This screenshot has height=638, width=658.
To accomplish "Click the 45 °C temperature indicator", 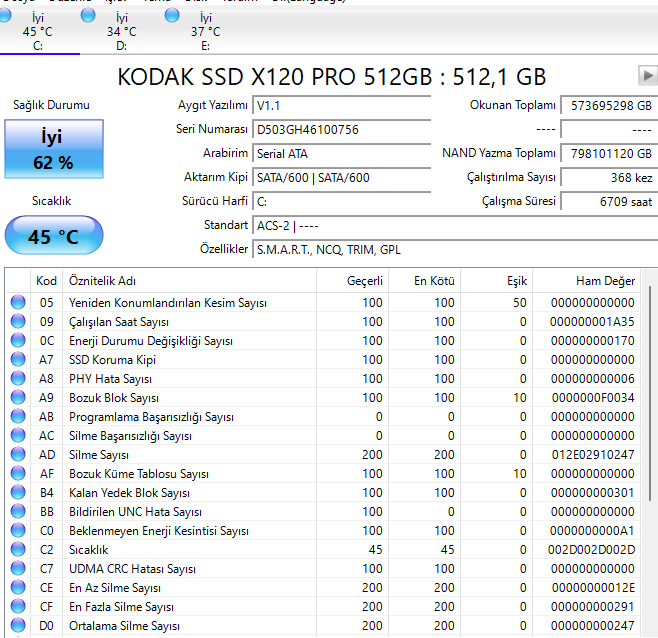I will 54,235.
